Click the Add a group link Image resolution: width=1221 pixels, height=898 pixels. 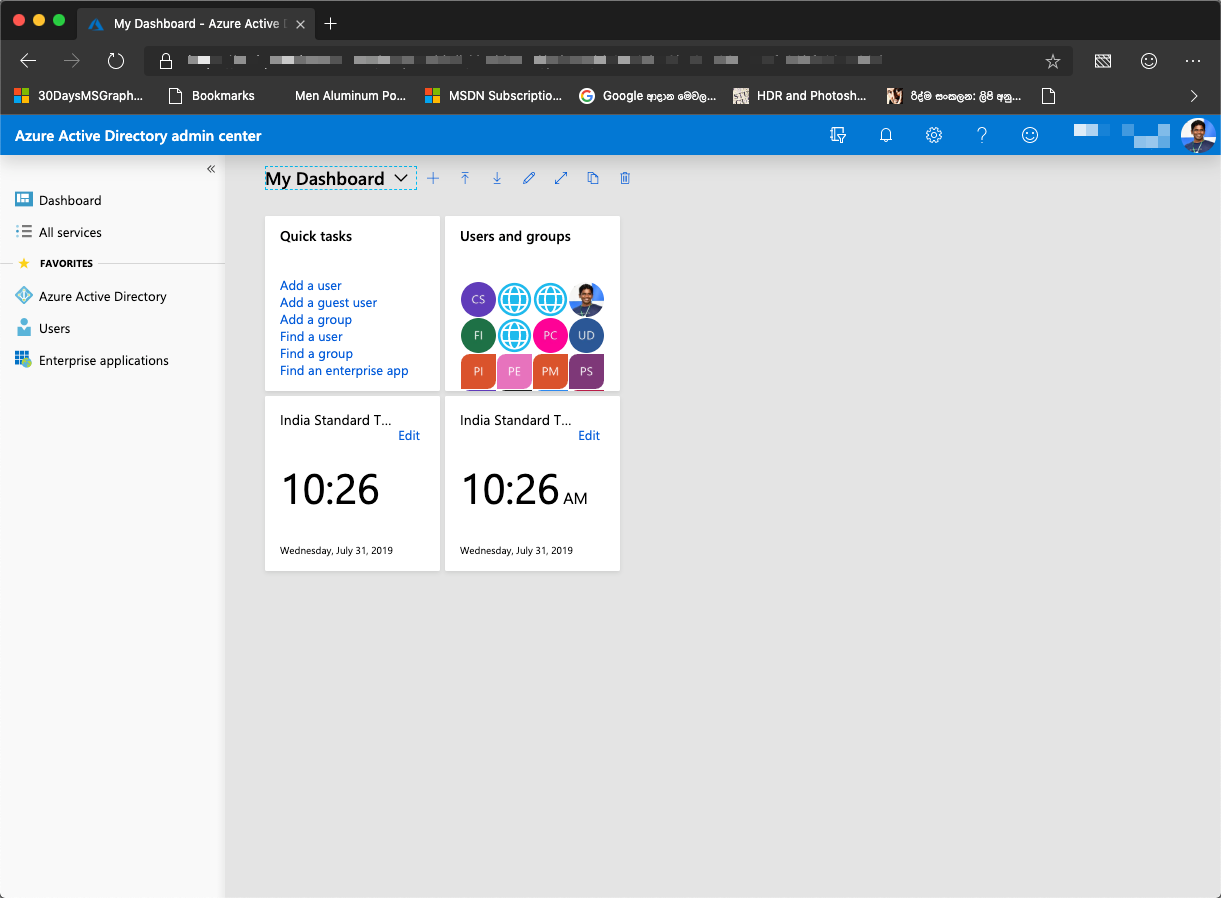coord(316,320)
